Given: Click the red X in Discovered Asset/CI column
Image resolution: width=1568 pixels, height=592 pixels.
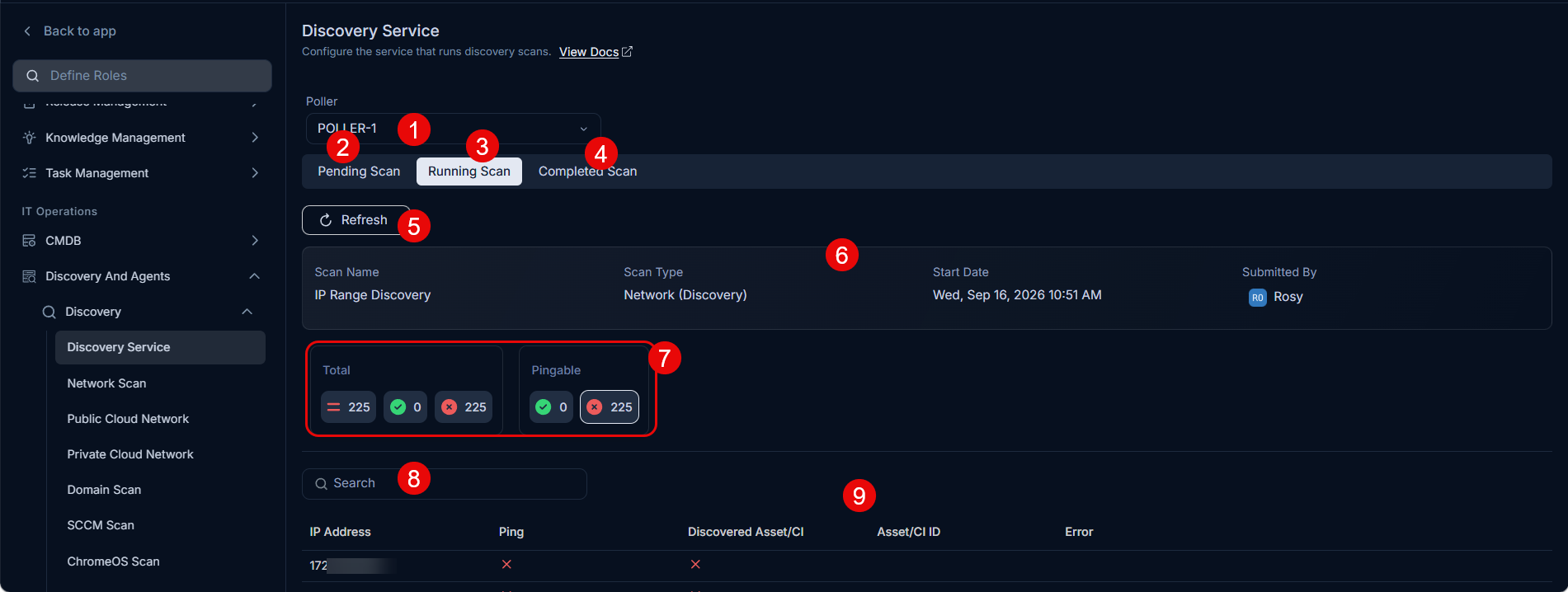Looking at the screenshot, I should coord(695,564).
